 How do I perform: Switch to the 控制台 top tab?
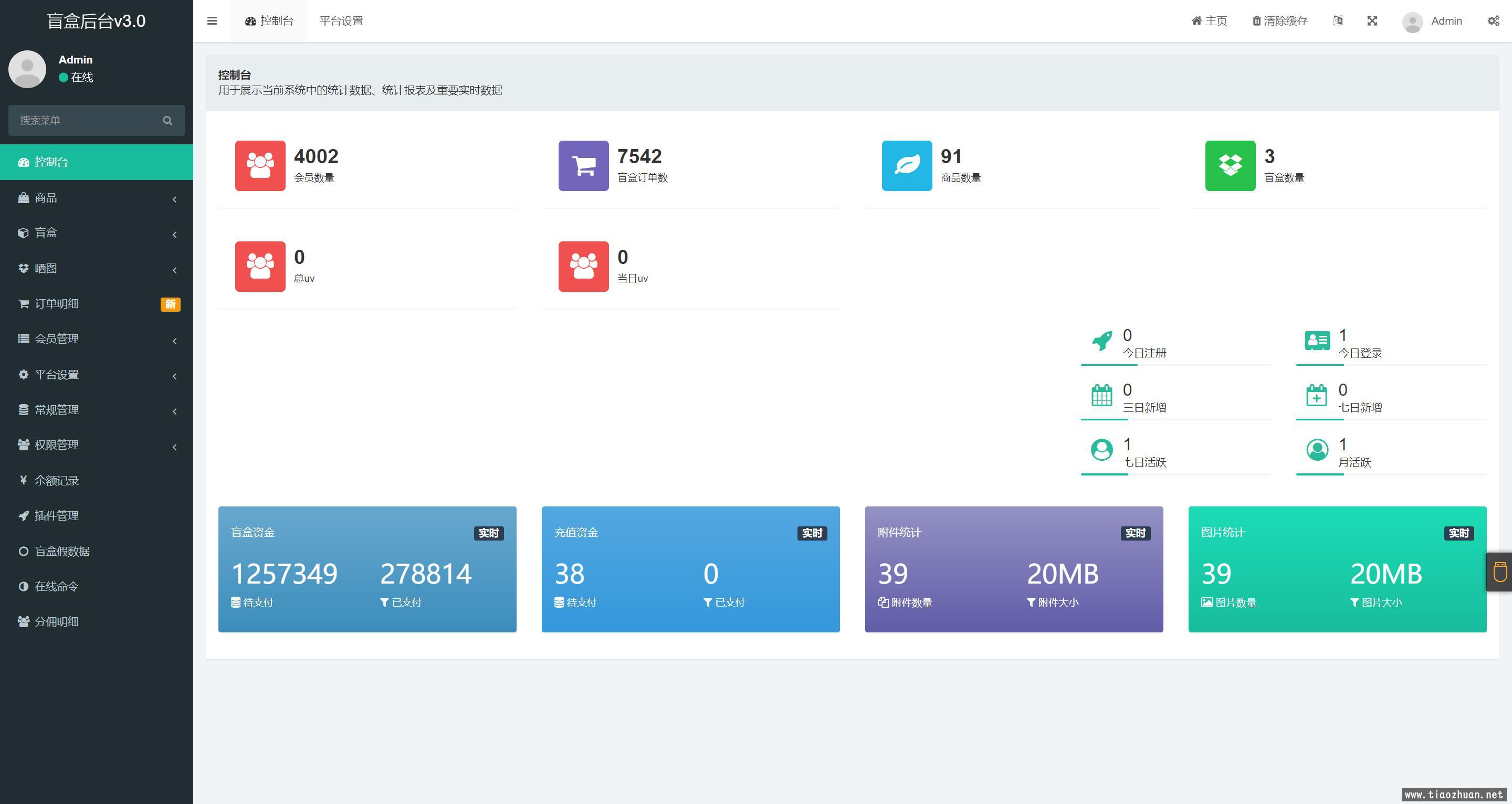269,21
